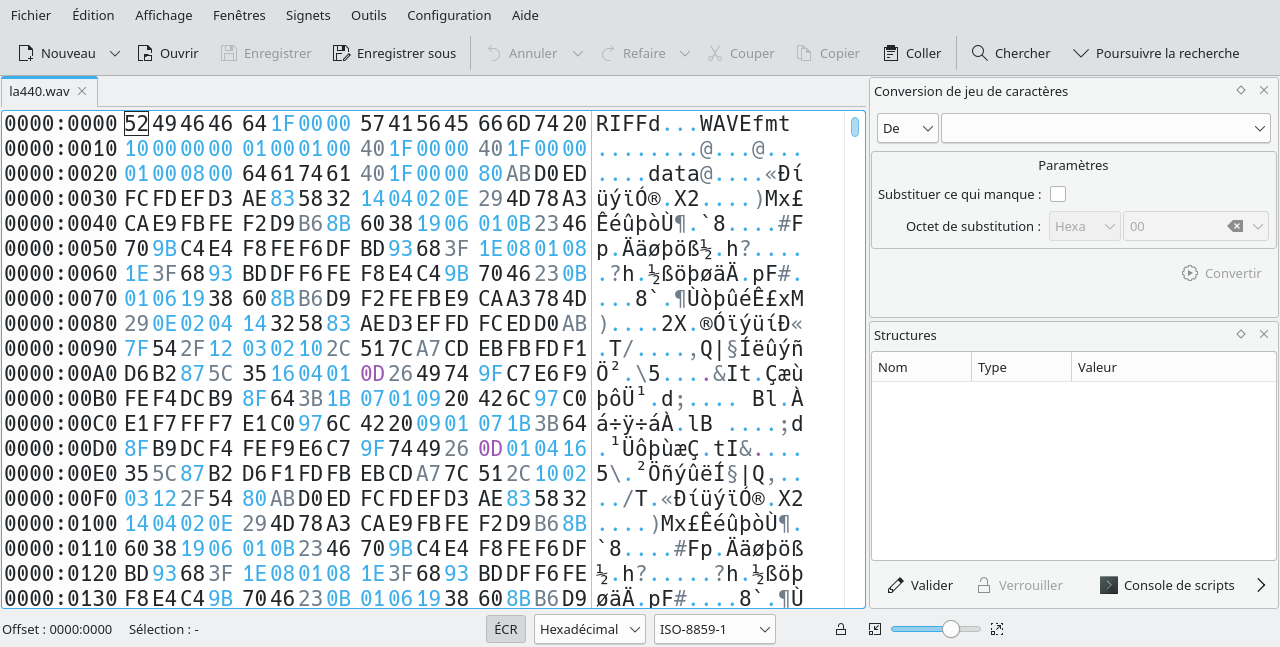Open the Outils menu
Screen dimensions: 1280x647
coord(369,15)
